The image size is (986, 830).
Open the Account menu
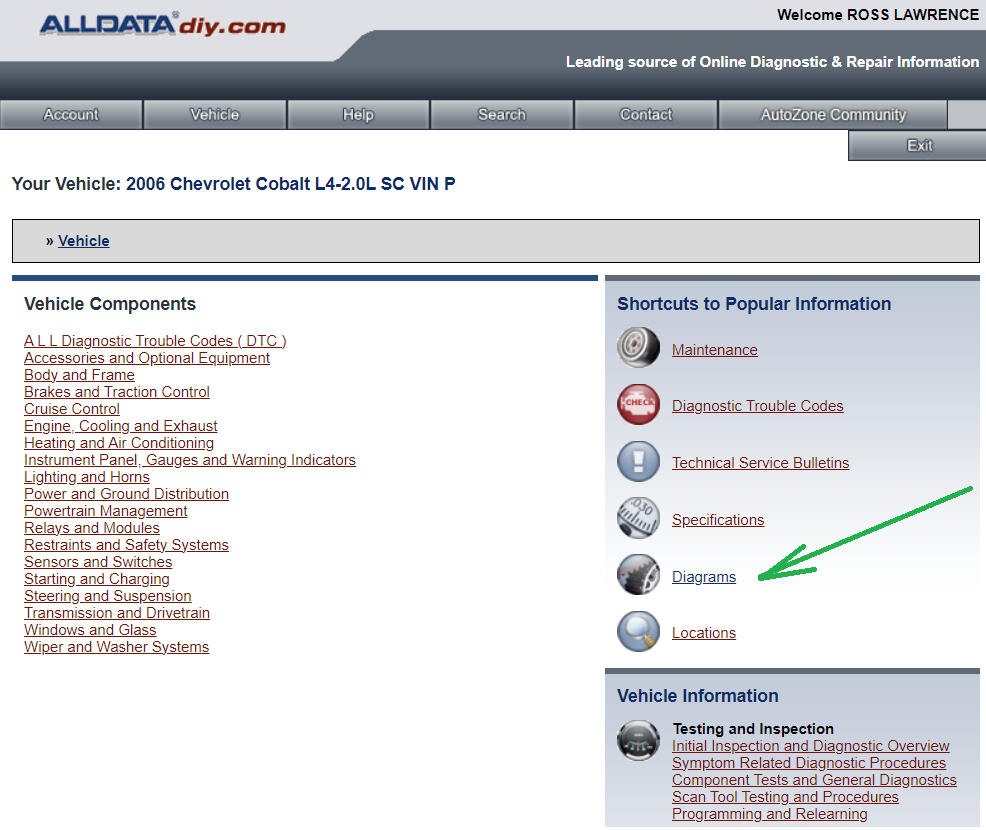[x=71, y=114]
